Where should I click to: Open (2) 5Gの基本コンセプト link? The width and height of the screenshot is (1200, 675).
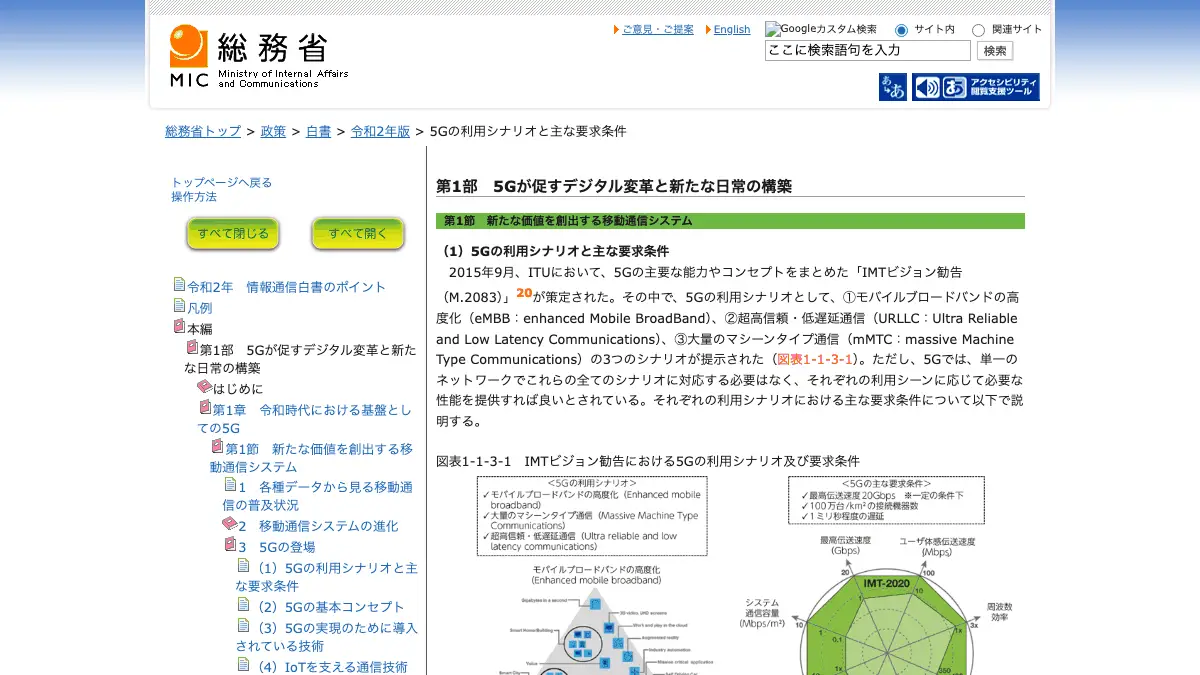pos(328,607)
